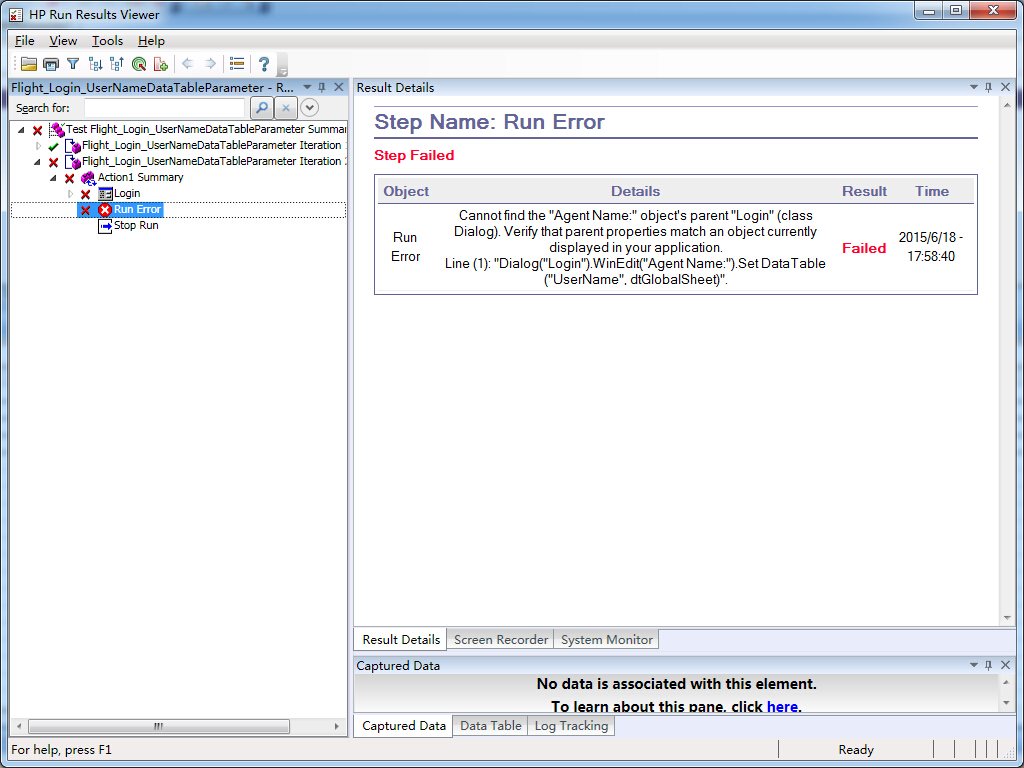Print the run results
Screen dimensions: 1024x768
tap(51, 64)
